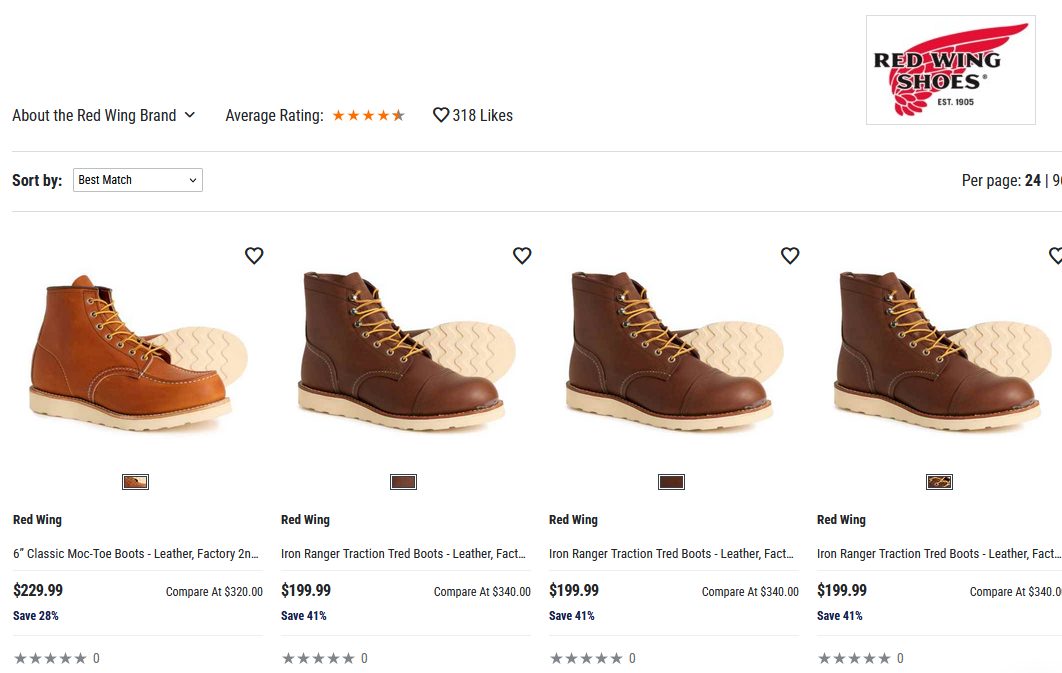Click the average rating stars
This screenshot has height=673, width=1062.
368,116
